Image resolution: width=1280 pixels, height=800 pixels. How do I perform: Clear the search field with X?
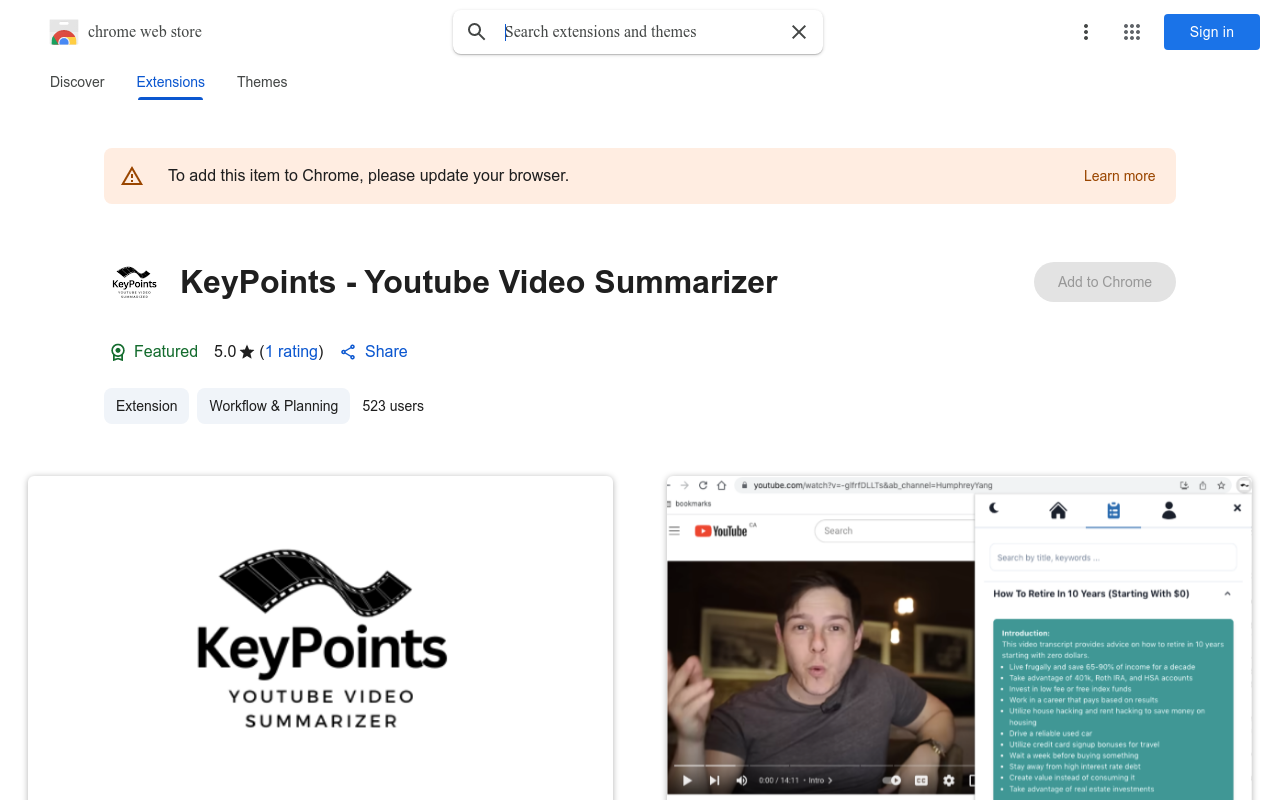tap(799, 32)
